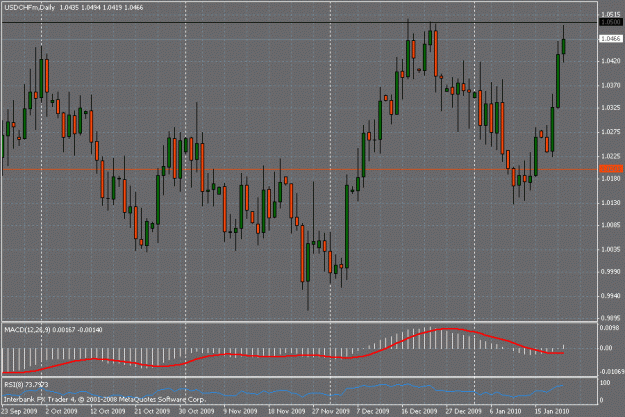Viewport: 625px width, 417px height.
Task: Click the 1.0085 price axis value
Action: (x=611, y=225)
